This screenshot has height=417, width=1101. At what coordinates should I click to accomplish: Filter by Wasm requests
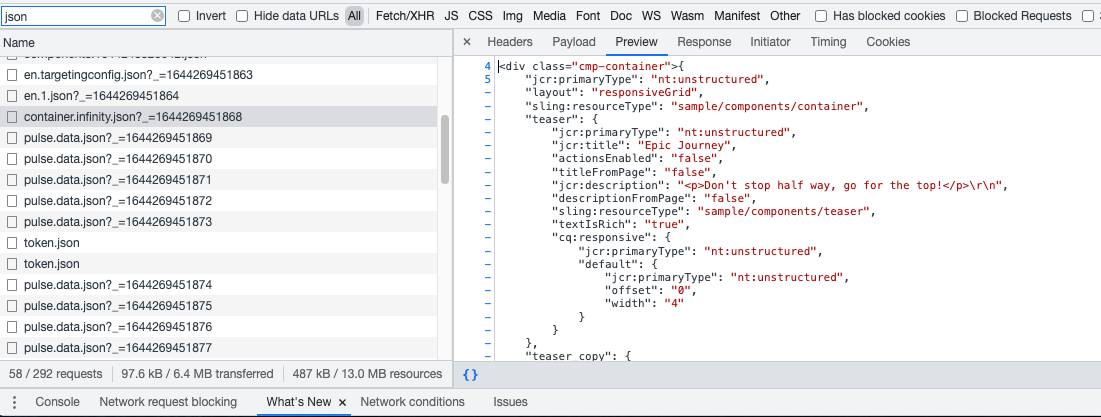tap(687, 15)
